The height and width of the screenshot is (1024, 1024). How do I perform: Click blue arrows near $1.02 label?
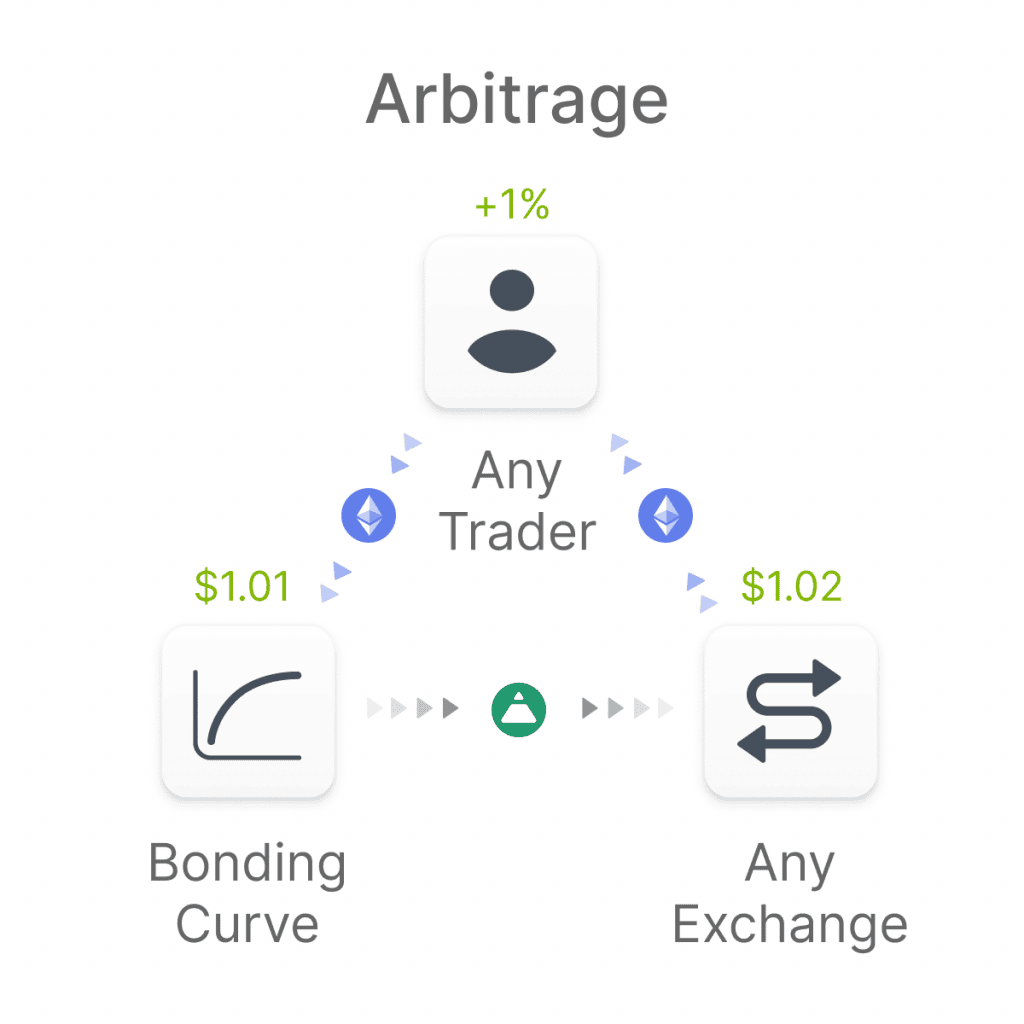[x=702, y=592]
